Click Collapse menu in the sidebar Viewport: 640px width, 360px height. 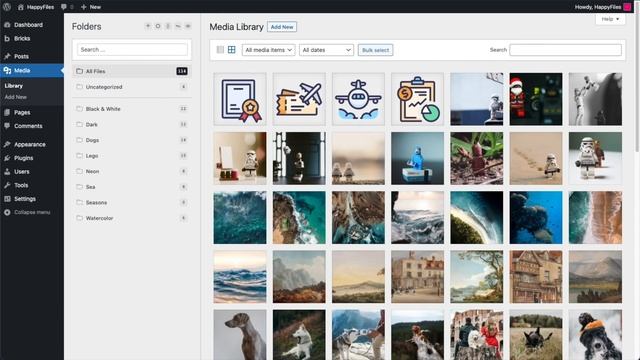(32, 212)
